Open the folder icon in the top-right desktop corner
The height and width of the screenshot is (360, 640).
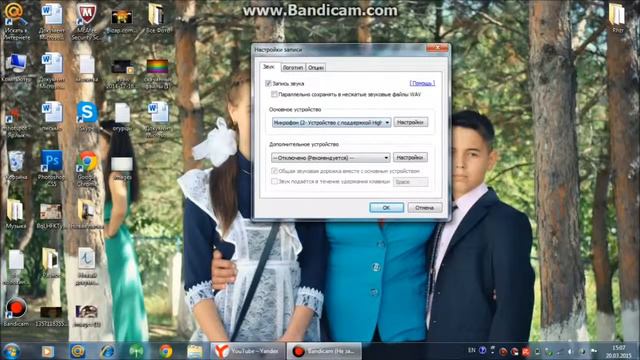point(617,17)
